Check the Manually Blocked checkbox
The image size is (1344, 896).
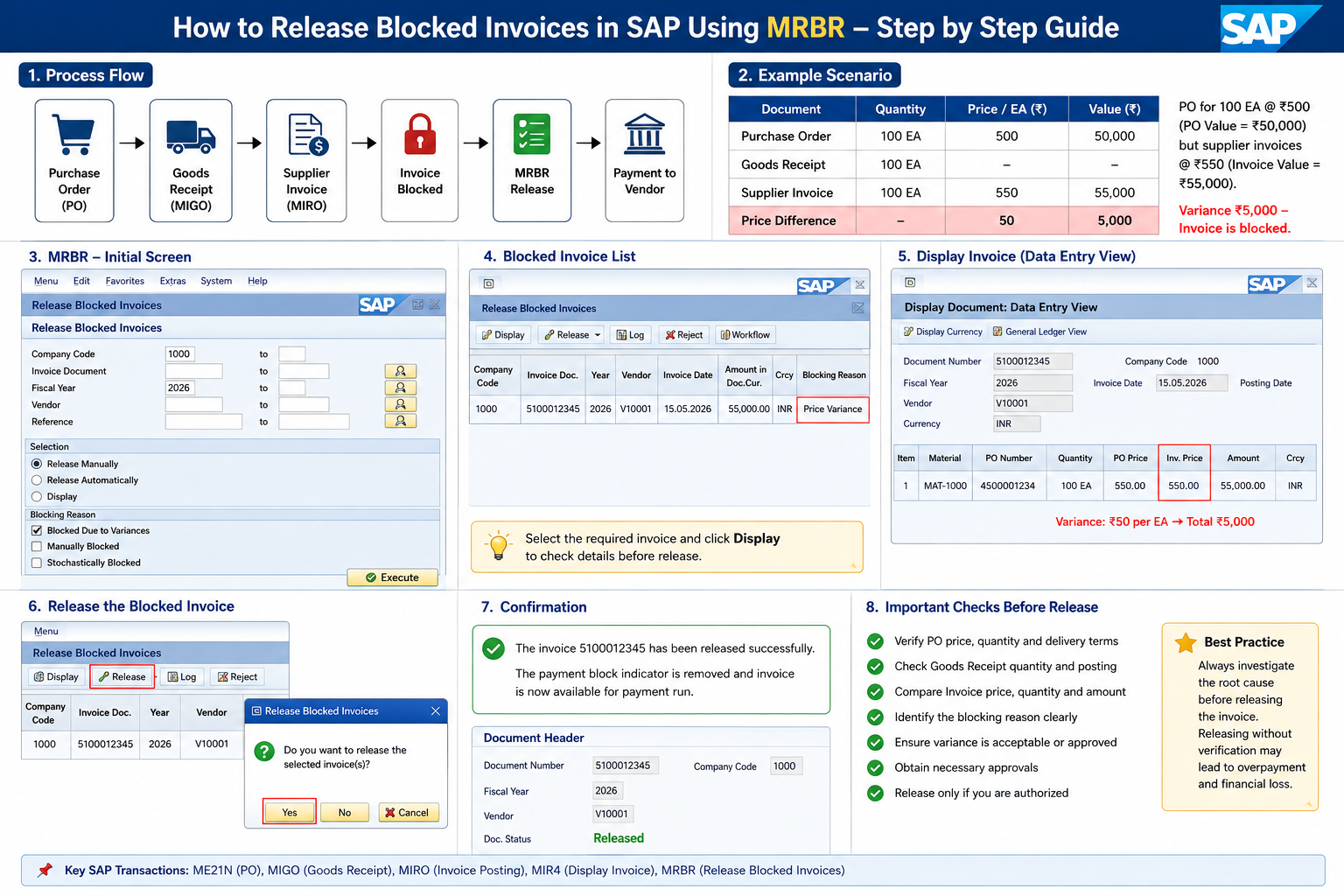[37, 546]
